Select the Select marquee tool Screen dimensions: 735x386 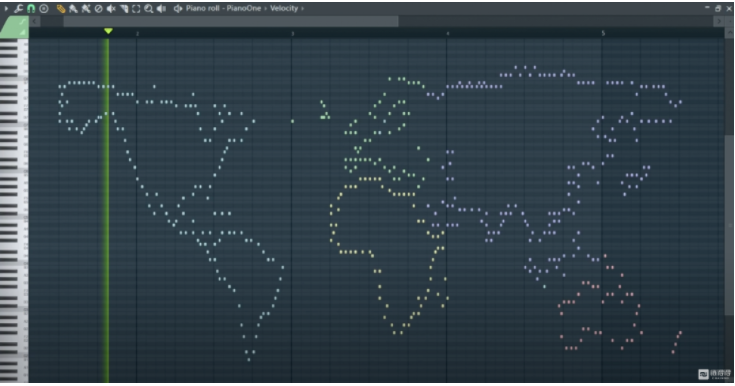coord(136,8)
